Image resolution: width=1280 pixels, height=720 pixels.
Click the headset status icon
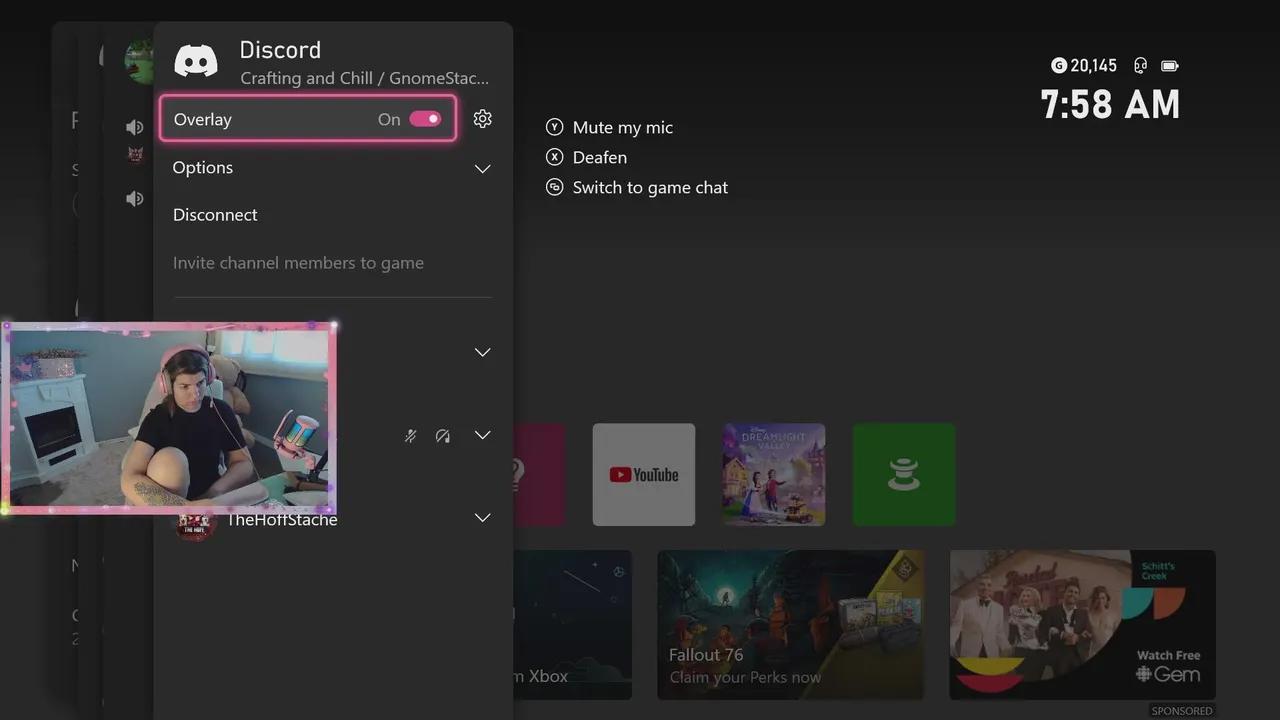tap(1140, 66)
